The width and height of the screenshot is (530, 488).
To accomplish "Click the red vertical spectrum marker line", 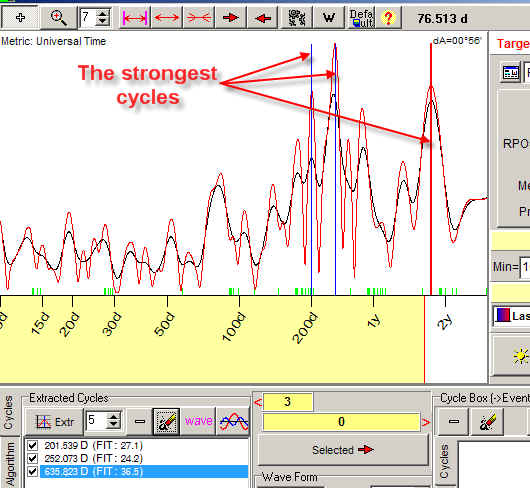I will pos(431,169).
